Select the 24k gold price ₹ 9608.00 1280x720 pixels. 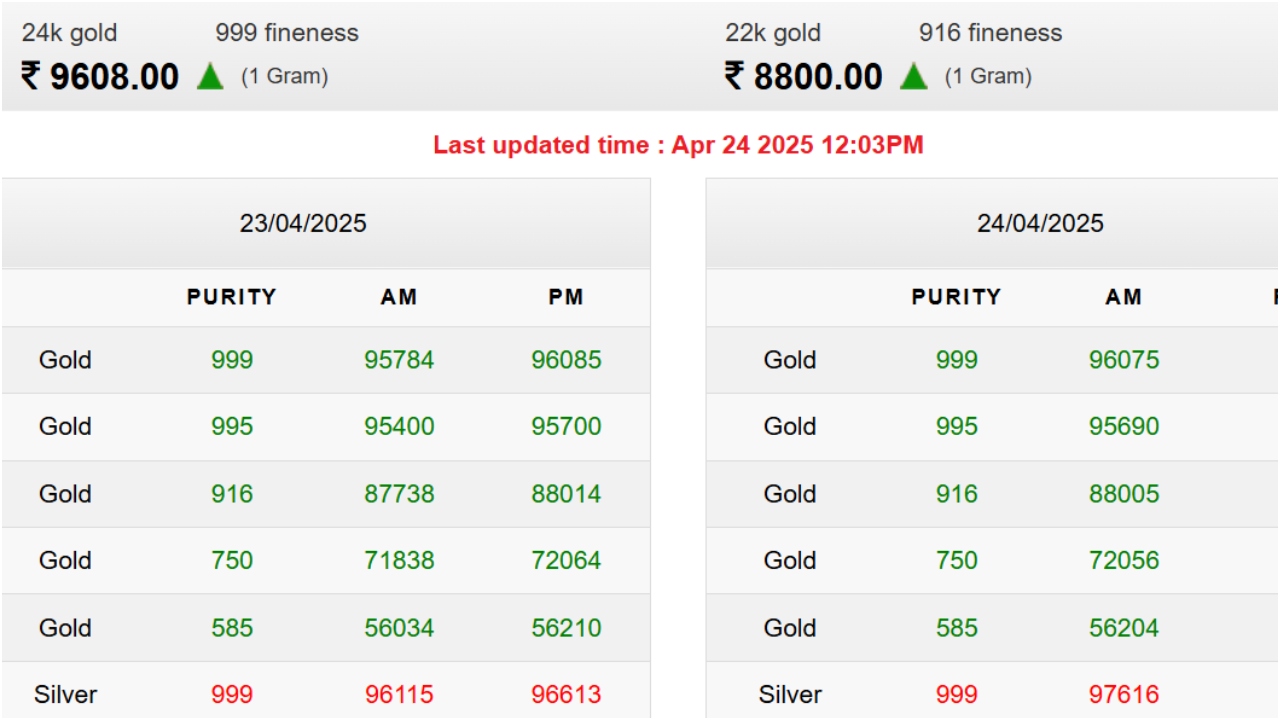100,77
